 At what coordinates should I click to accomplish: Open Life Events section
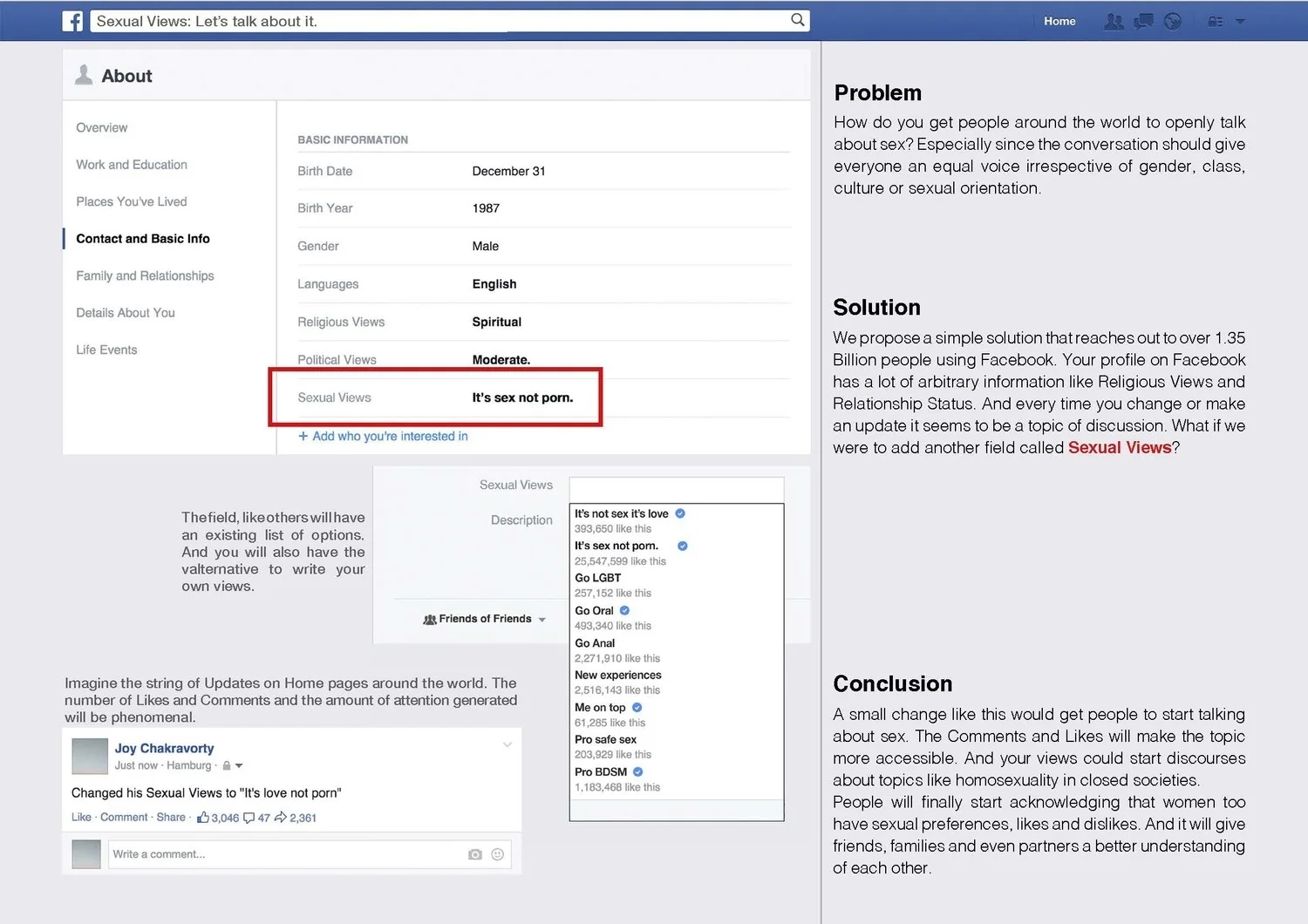tap(106, 350)
